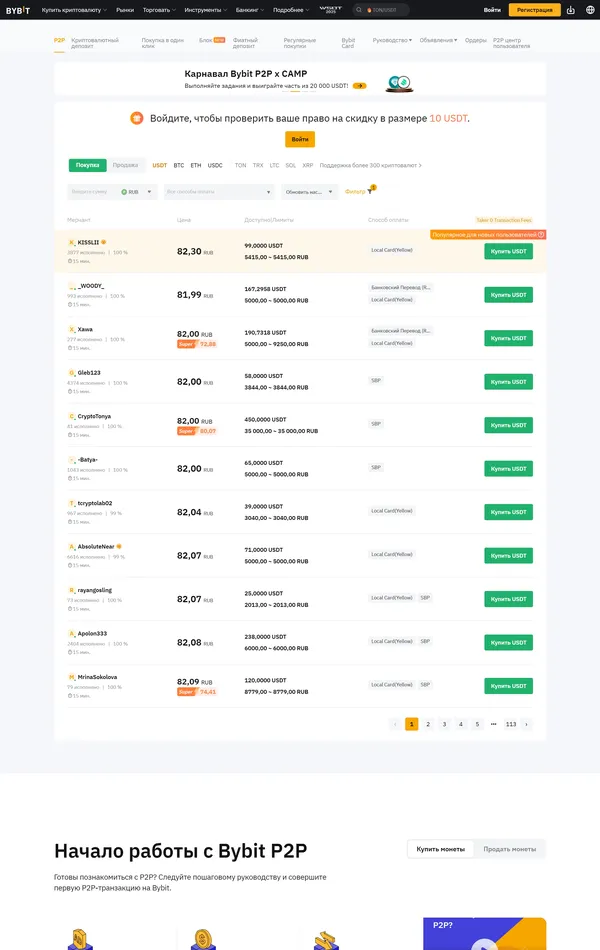Expand Инструменты header menu

click(206, 10)
